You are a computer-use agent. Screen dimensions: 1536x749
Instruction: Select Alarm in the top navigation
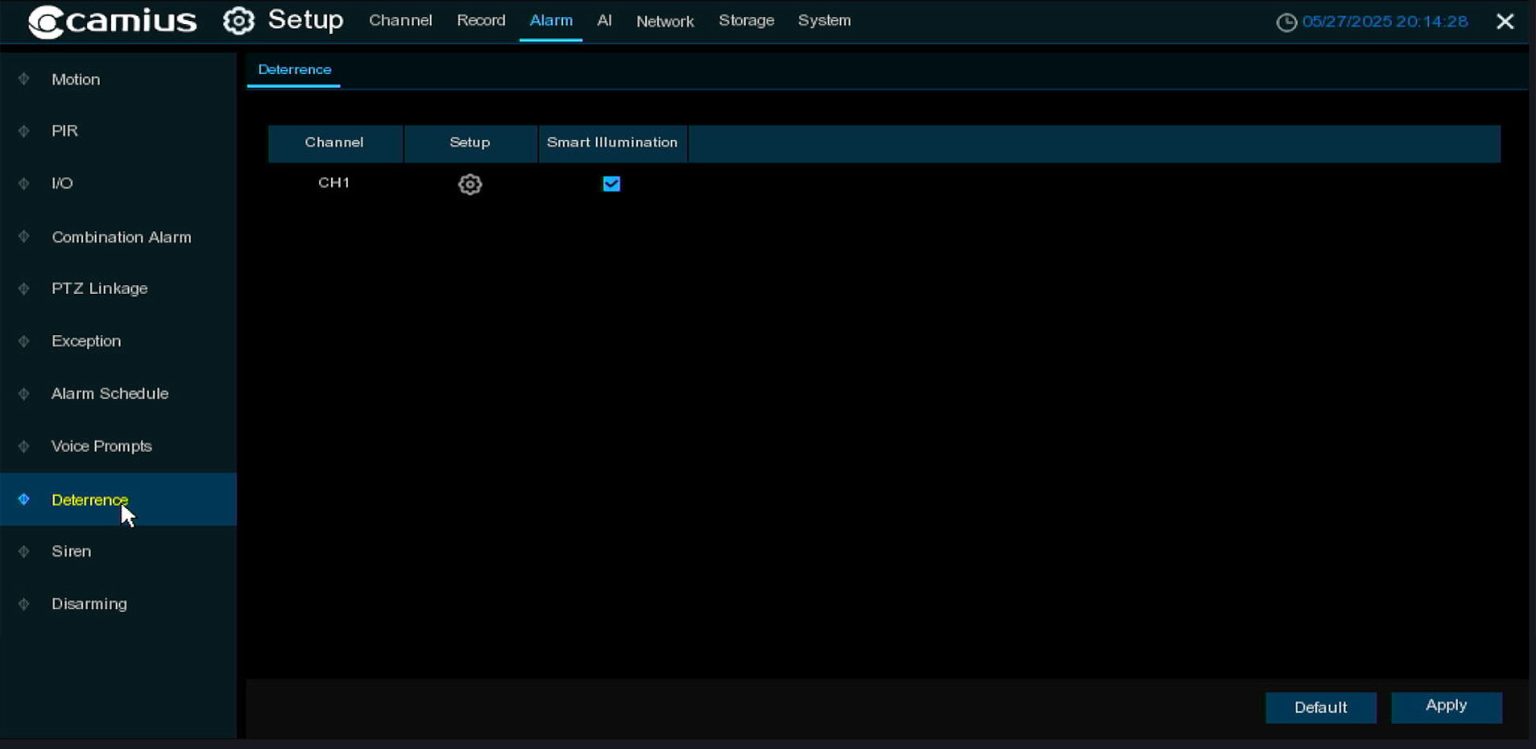551,20
